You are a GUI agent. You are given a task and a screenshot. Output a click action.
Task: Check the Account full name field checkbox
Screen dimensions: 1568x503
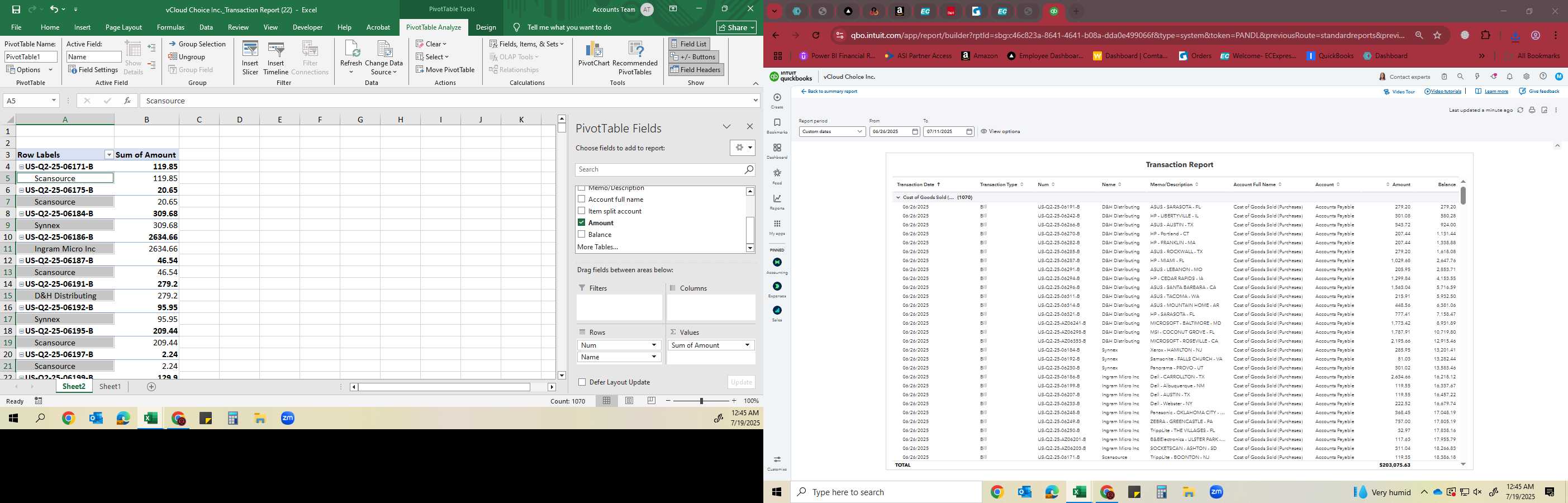581,198
